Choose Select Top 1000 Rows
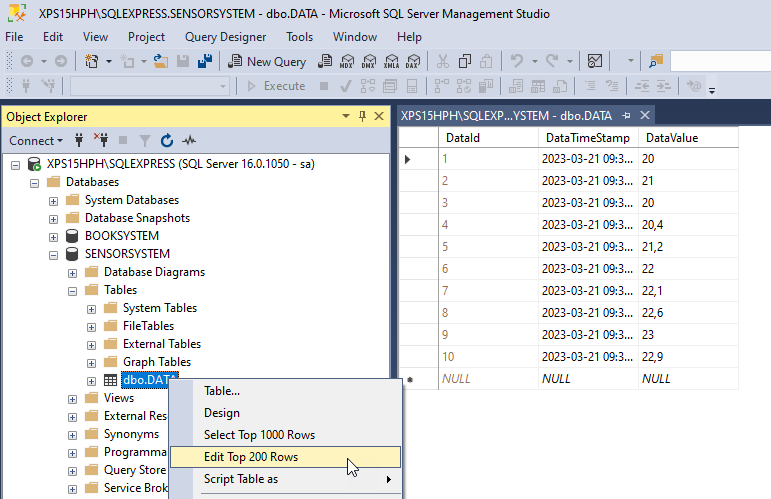This screenshot has height=499, width=771. 285,435
